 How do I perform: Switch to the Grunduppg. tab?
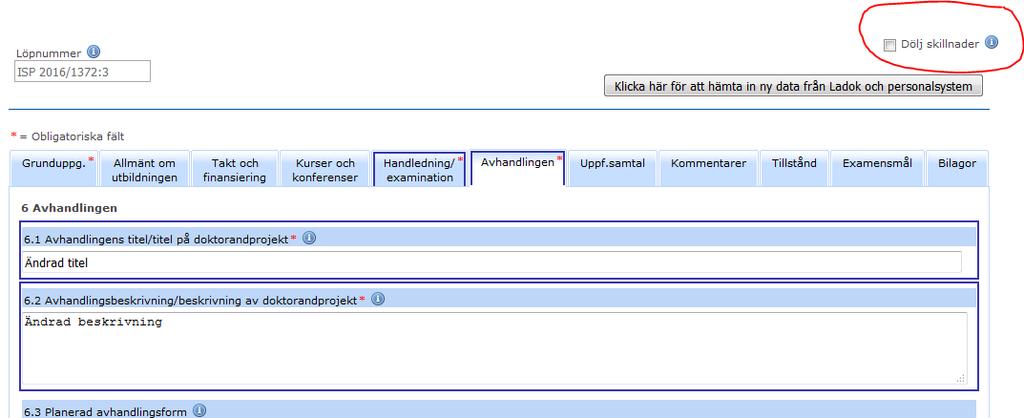(54, 169)
